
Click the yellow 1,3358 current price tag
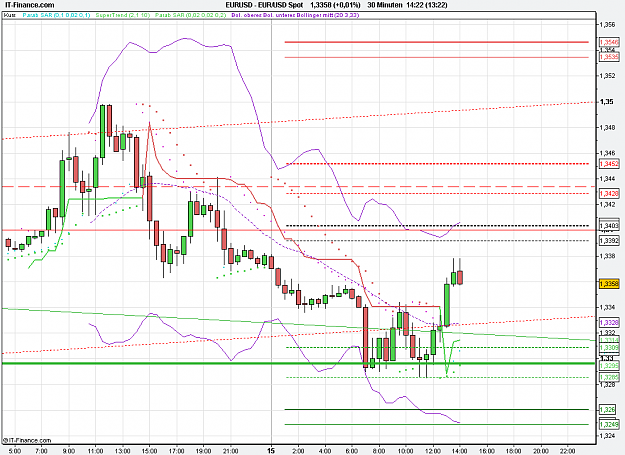(x=609, y=284)
